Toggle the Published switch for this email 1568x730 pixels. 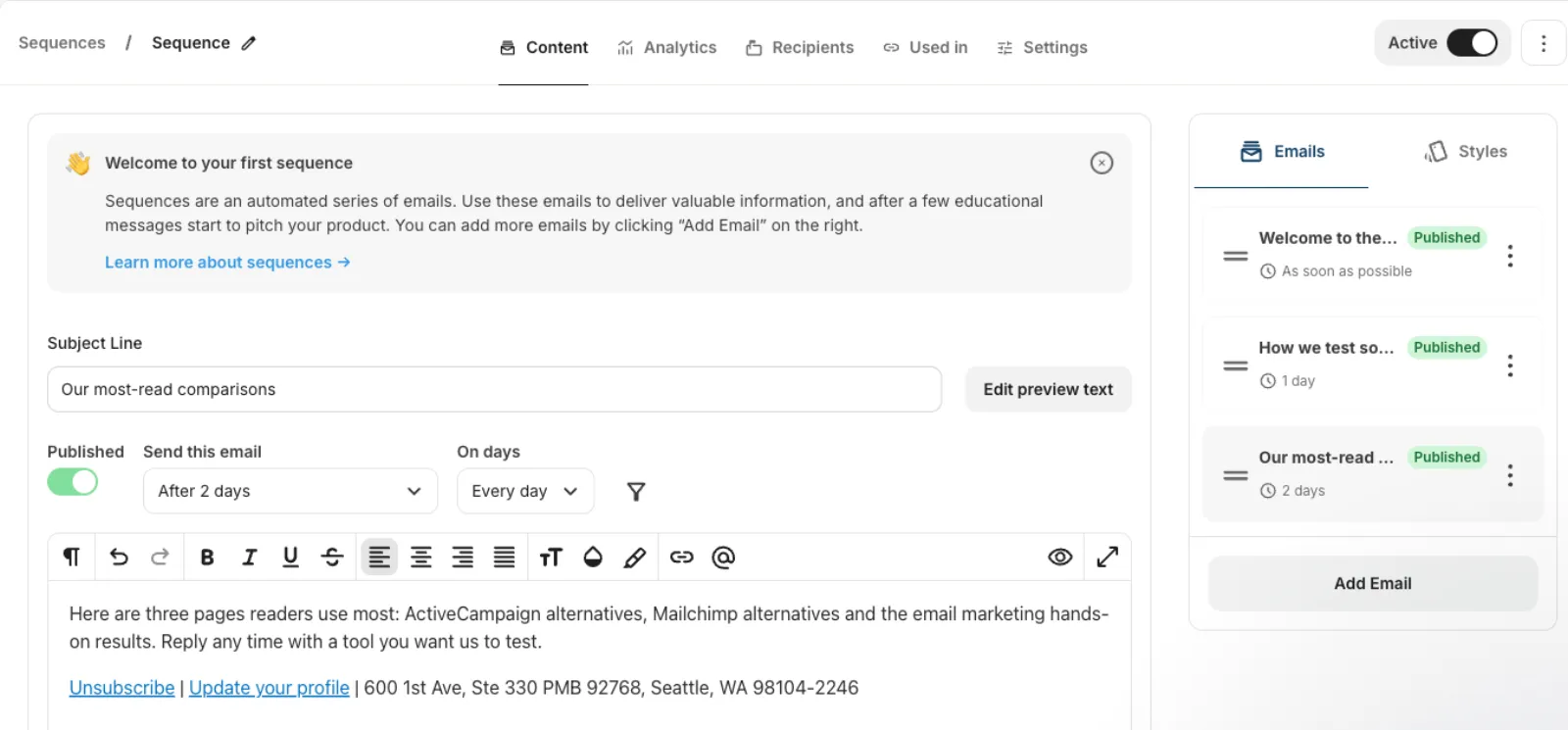coord(73,482)
